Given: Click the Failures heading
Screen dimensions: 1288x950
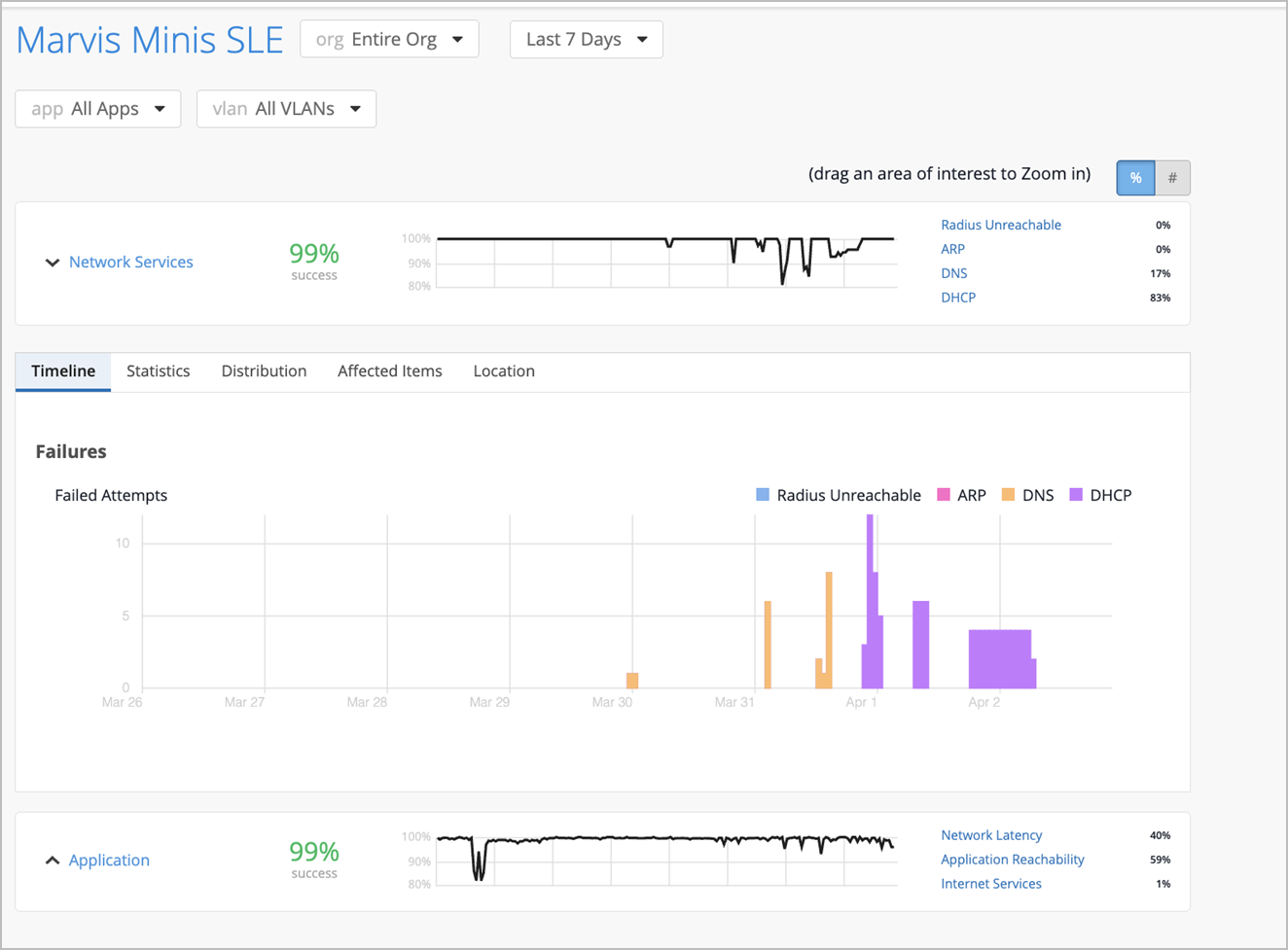Looking at the screenshot, I should pyautogui.click(x=71, y=451).
